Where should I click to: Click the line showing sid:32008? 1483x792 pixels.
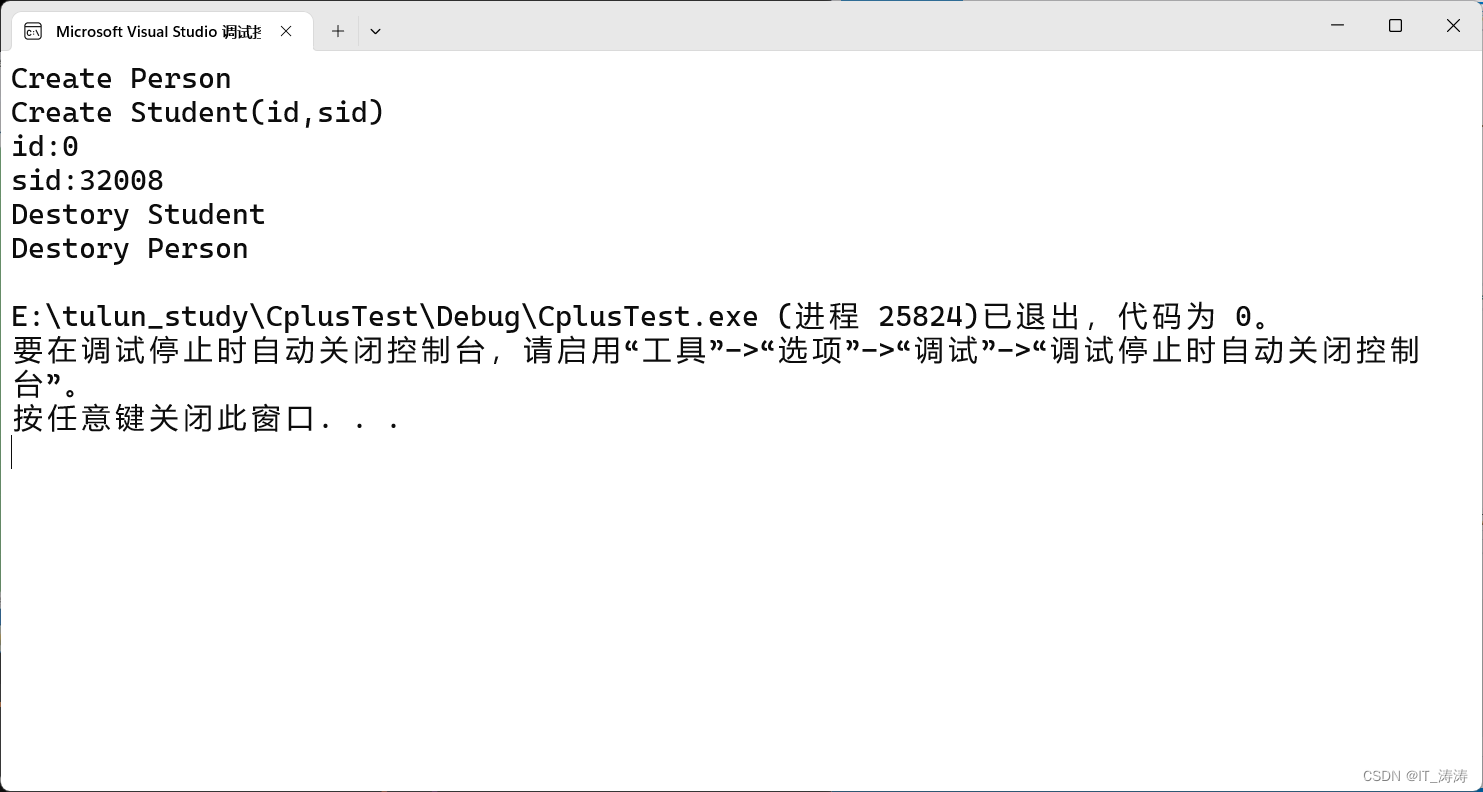[x=88, y=180]
